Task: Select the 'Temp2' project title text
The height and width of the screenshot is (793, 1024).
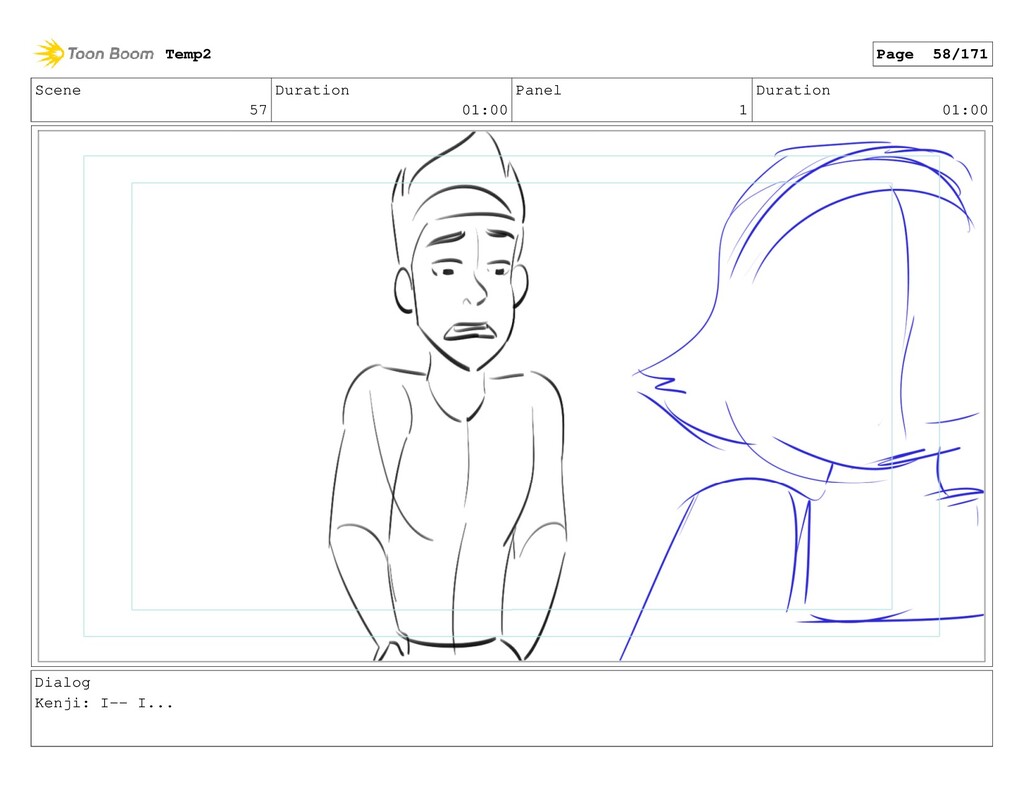Action: pos(188,54)
